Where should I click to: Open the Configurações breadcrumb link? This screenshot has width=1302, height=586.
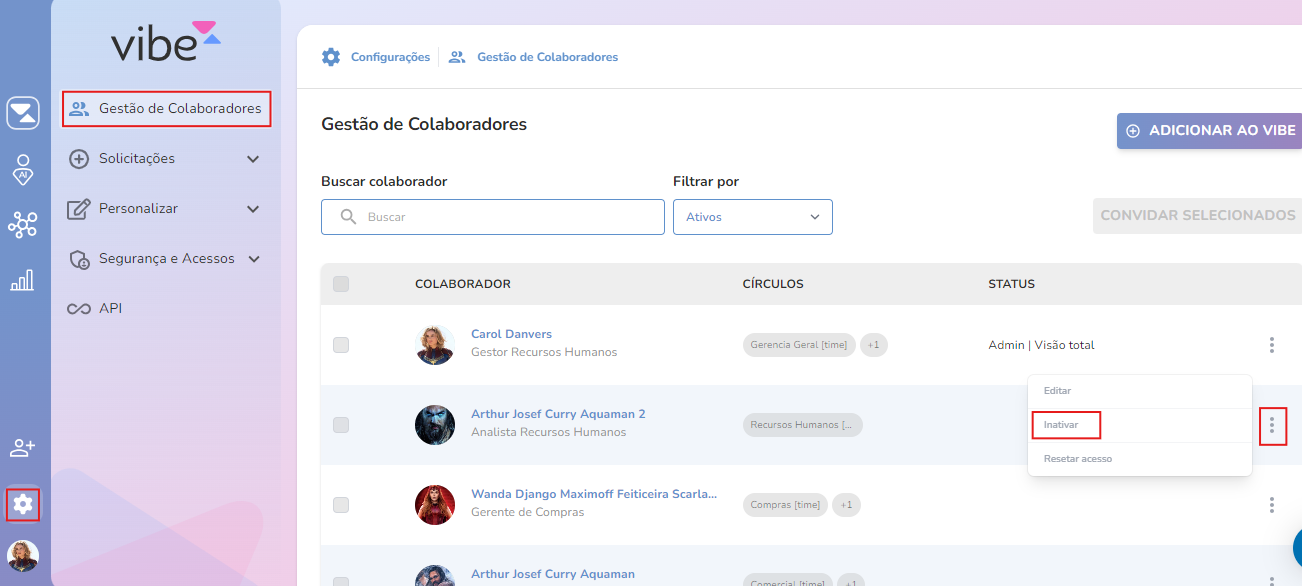pos(390,57)
